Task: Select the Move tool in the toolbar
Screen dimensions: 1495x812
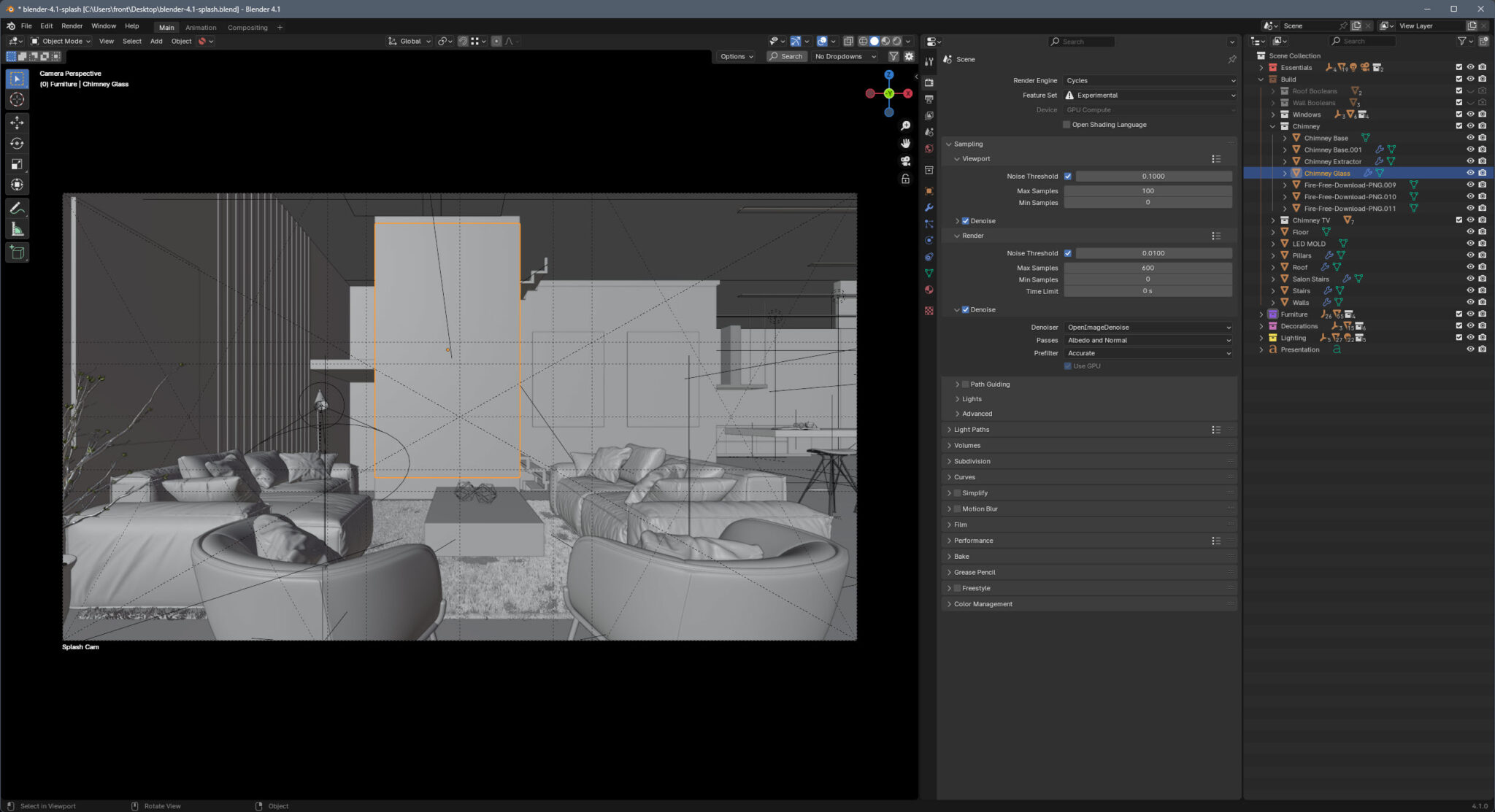Action: click(x=18, y=123)
